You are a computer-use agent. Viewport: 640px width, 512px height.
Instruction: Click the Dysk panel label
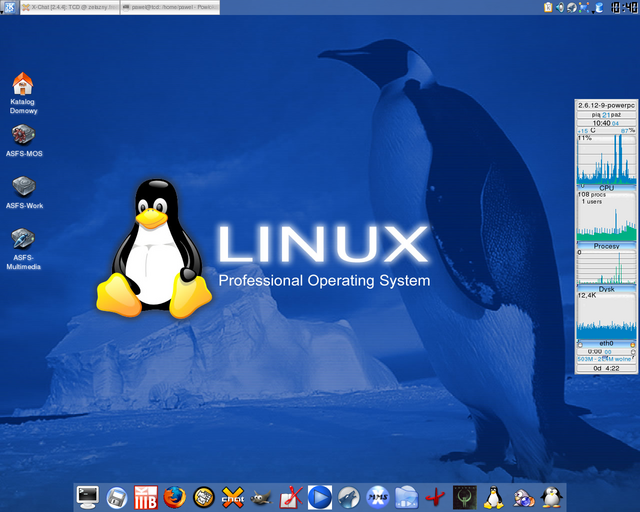[606, 289]
